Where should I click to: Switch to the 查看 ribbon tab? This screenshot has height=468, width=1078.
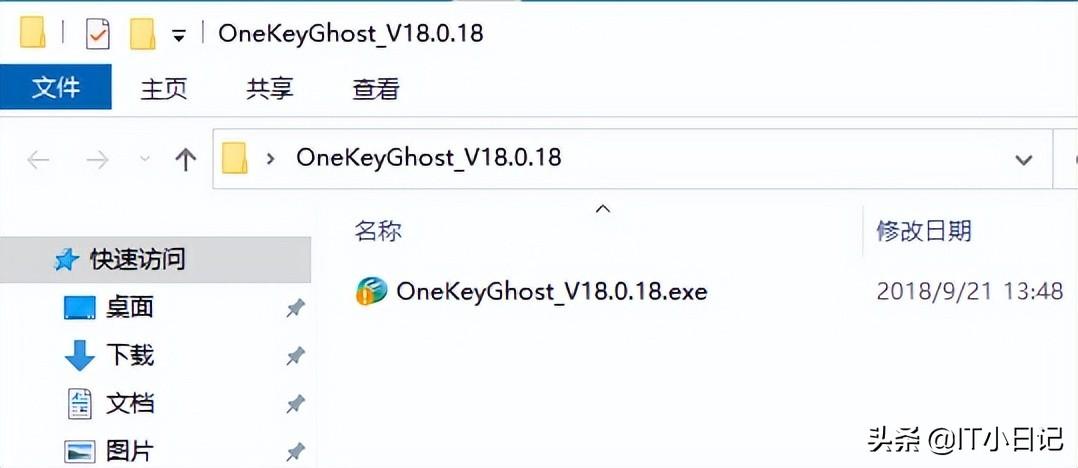(x=375, y=89)
